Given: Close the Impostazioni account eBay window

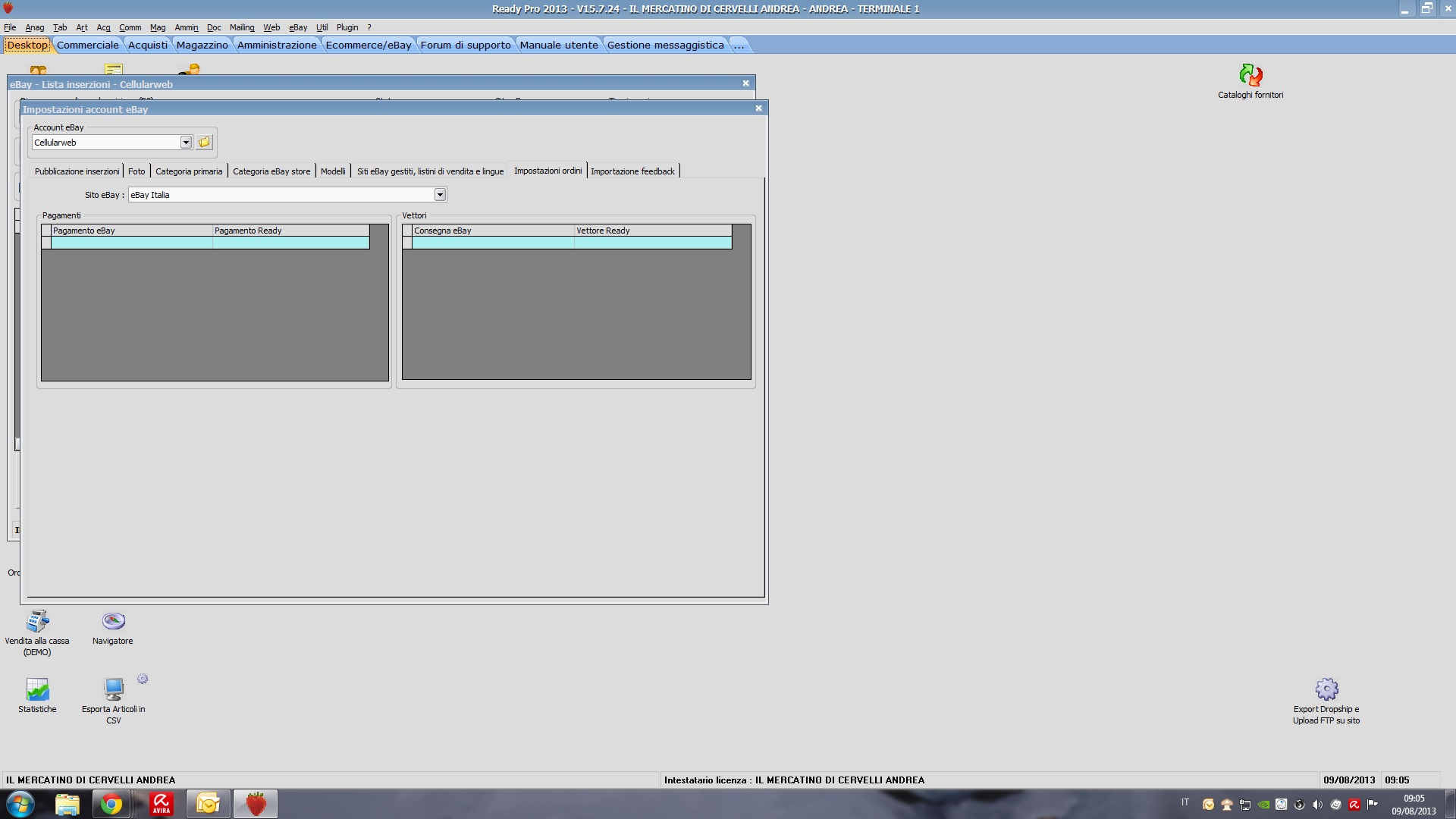Looking at the screenshot, I should [x=758, y=108].
